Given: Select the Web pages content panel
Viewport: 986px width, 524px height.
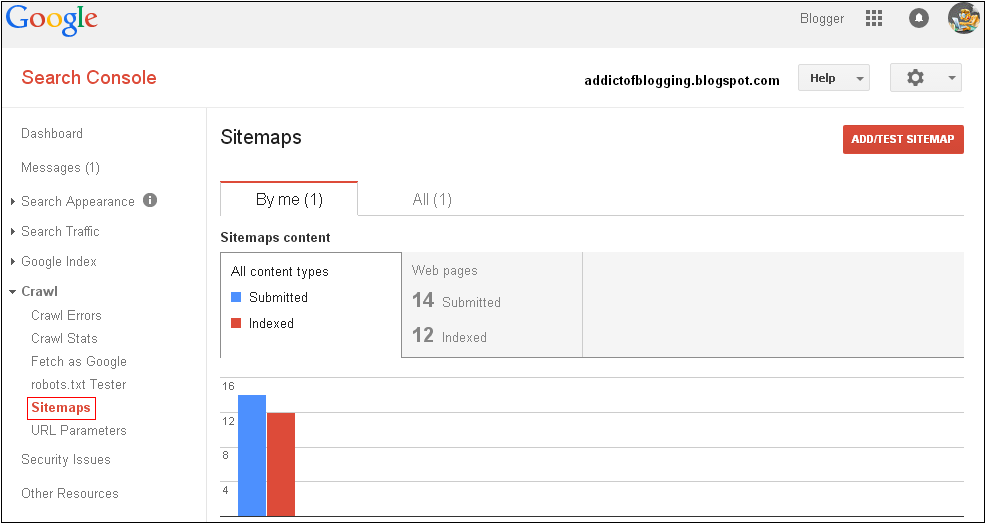Looking at the screenshot, I should coord(492,304).
